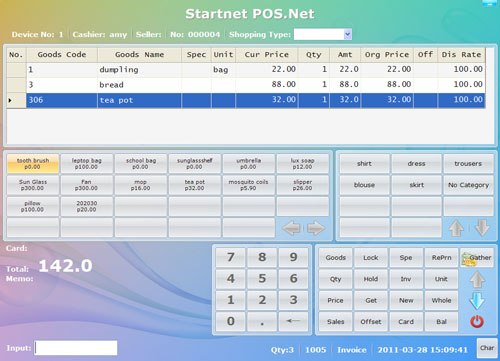Click the backspace arrow key on keypad
Viewport: 500px width, 361px height.
[x=293, y=321]
